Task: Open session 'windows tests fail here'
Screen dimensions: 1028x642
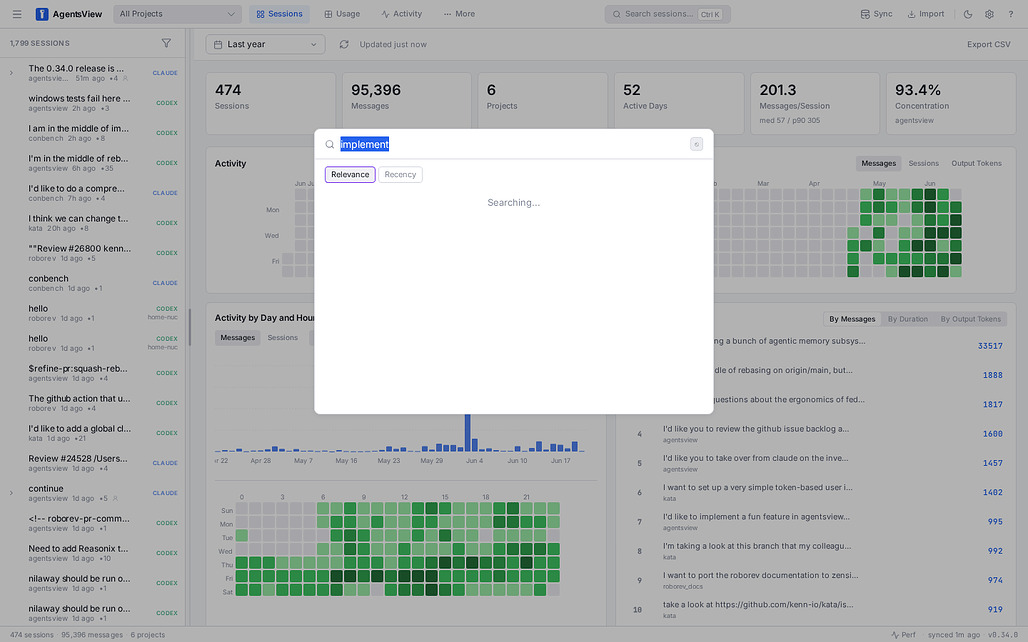Action: (93, 103)
